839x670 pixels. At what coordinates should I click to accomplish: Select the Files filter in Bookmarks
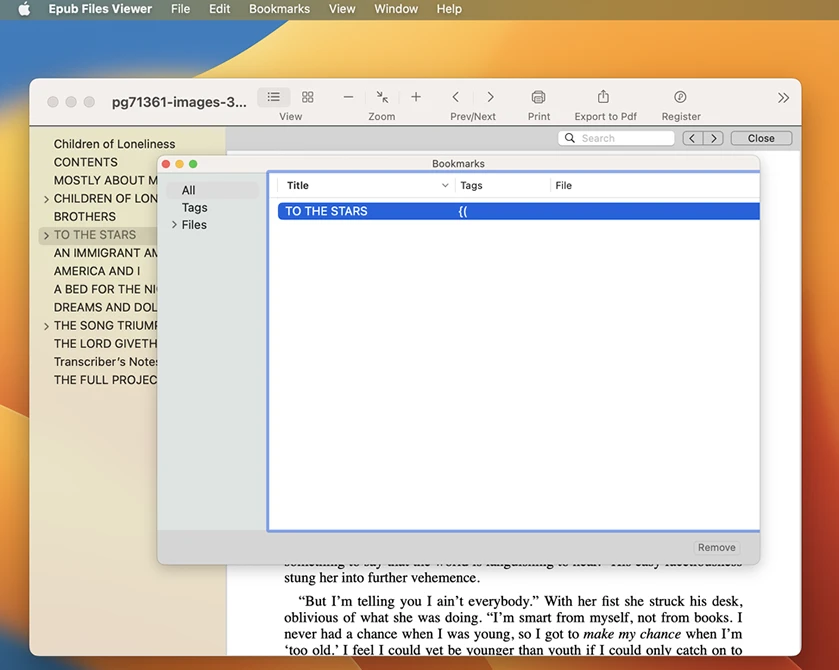coord(194,224)
